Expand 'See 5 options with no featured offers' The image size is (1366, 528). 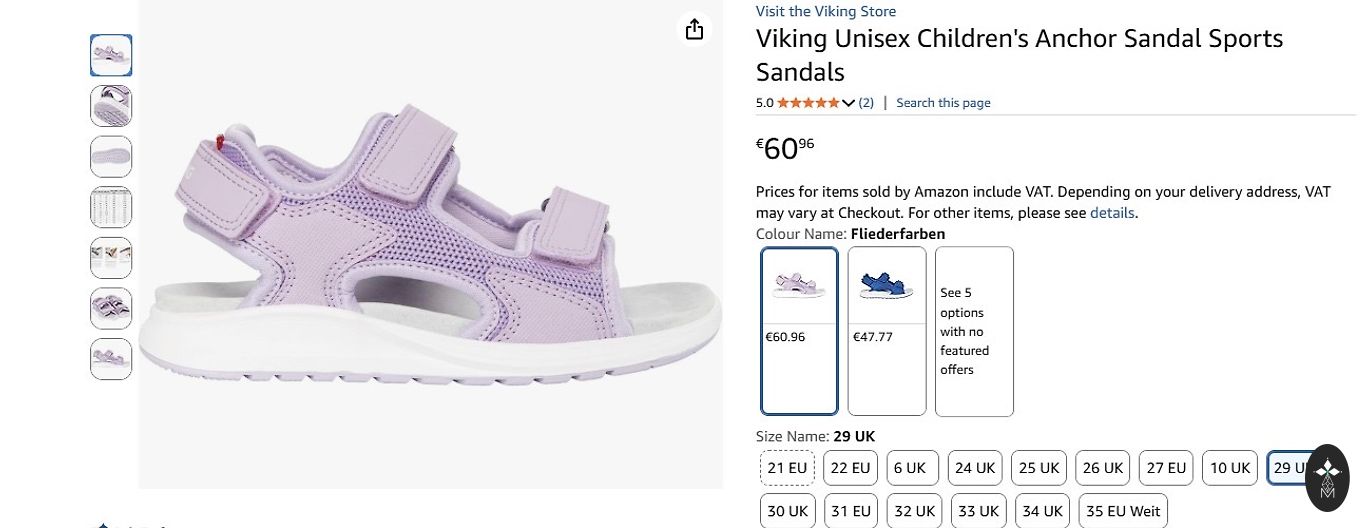click(x=974, y=331)
